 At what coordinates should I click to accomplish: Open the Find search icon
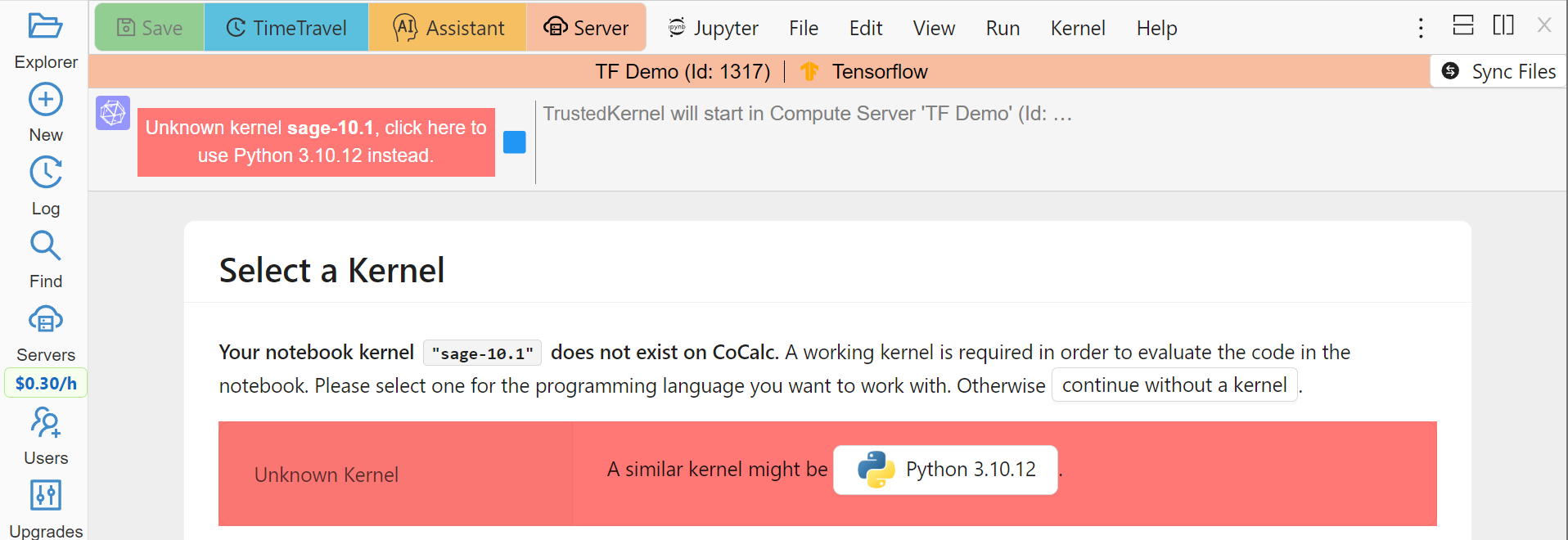pos(46,245)
